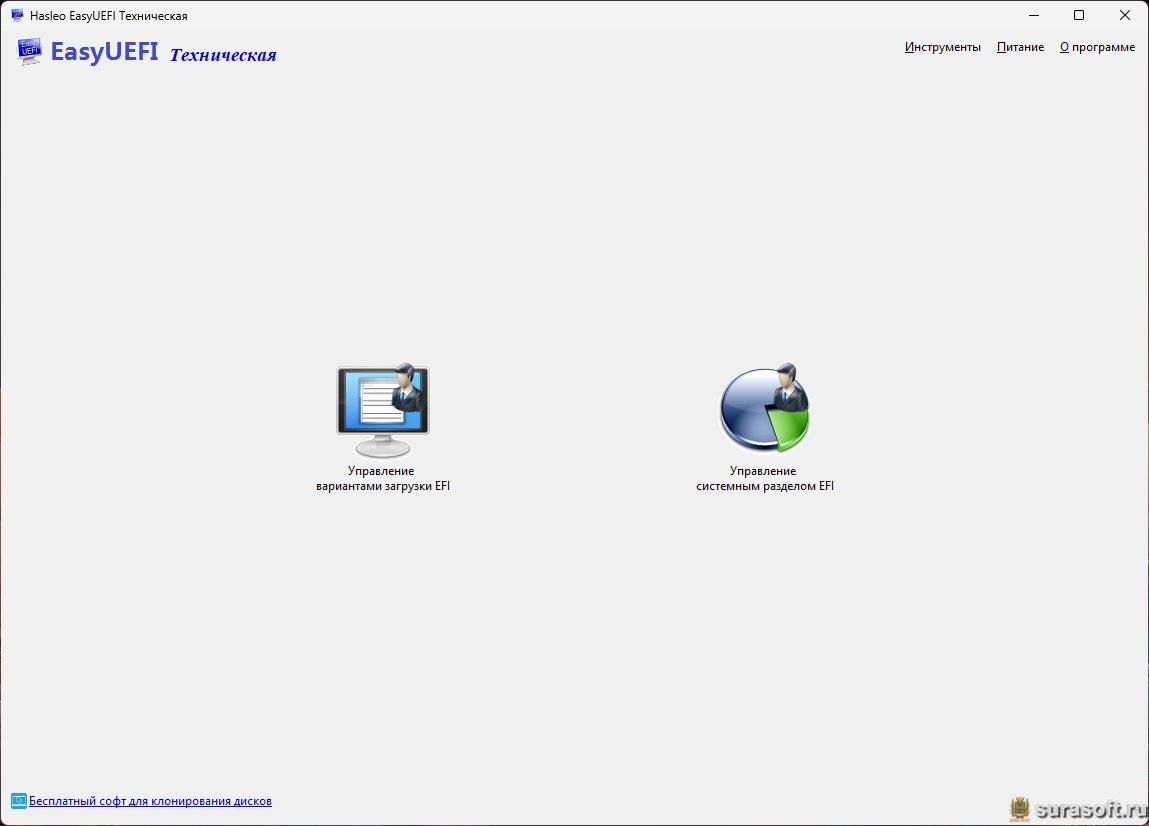Click the 'EasyUEFI' header title text
The width and height of the screenshot is (1149, 826).
pyautogui.click(x=104, y=51)
